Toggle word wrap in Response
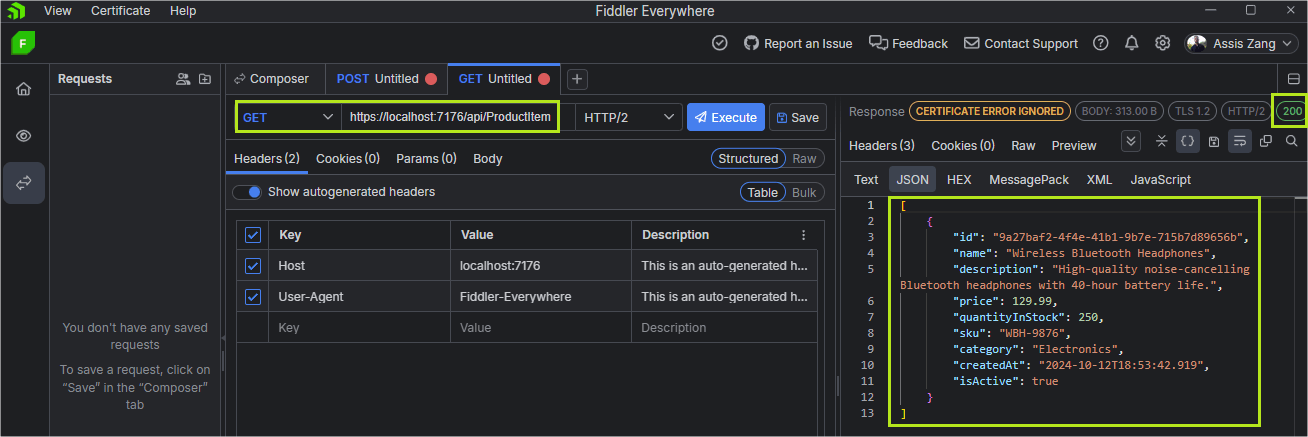1308x437 pixels. coord(1240,141)
